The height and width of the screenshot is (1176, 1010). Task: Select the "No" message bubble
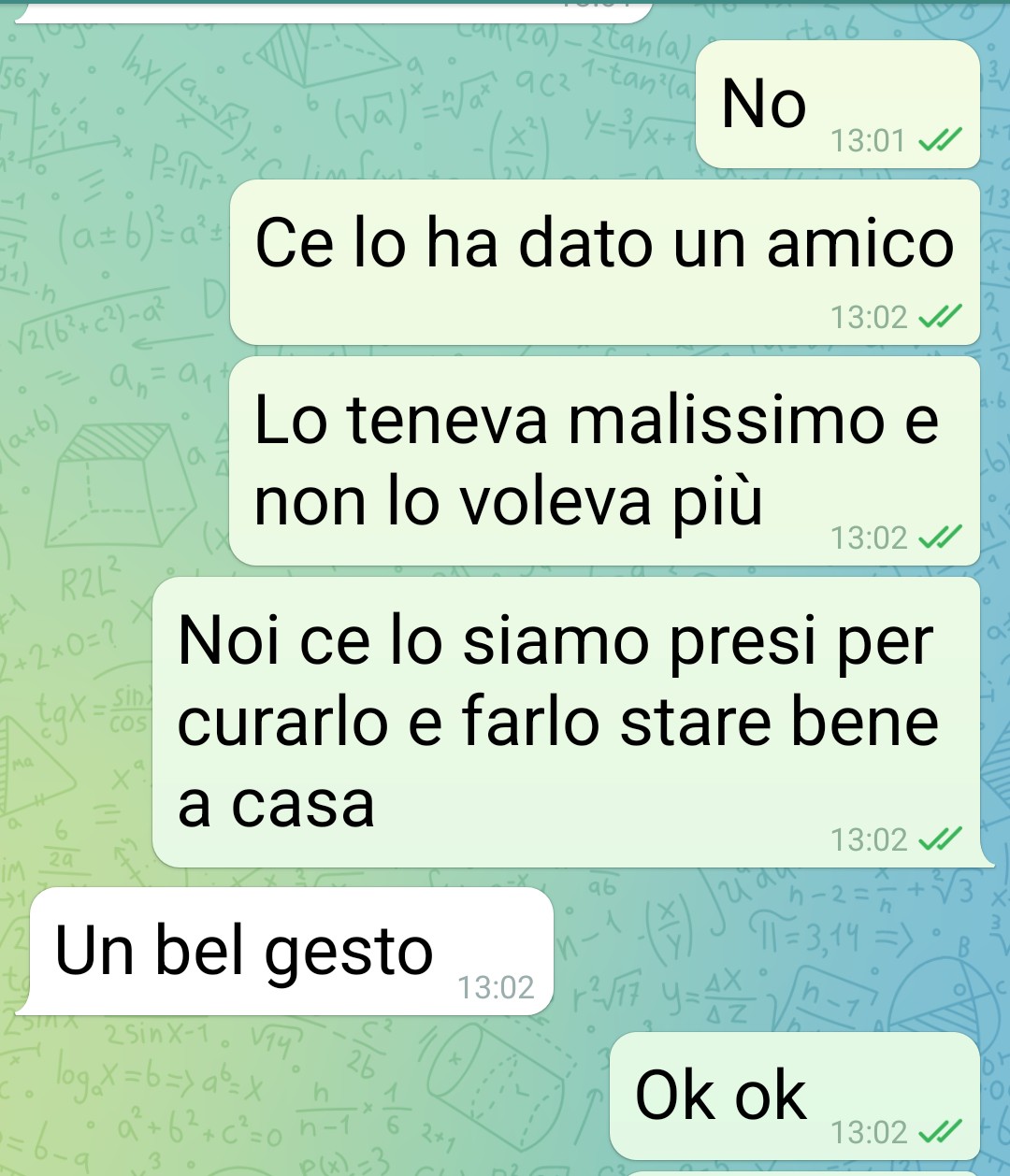(838, 104)
